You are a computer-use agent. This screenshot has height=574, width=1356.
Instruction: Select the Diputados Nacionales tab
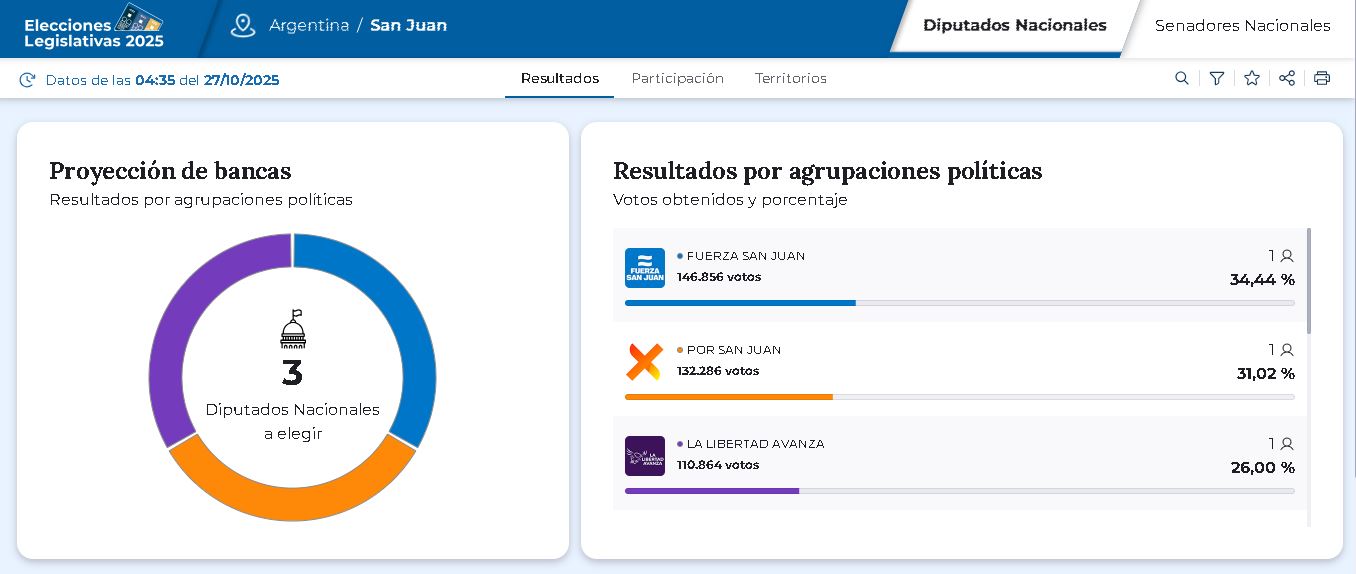(x=1014, y=26)
